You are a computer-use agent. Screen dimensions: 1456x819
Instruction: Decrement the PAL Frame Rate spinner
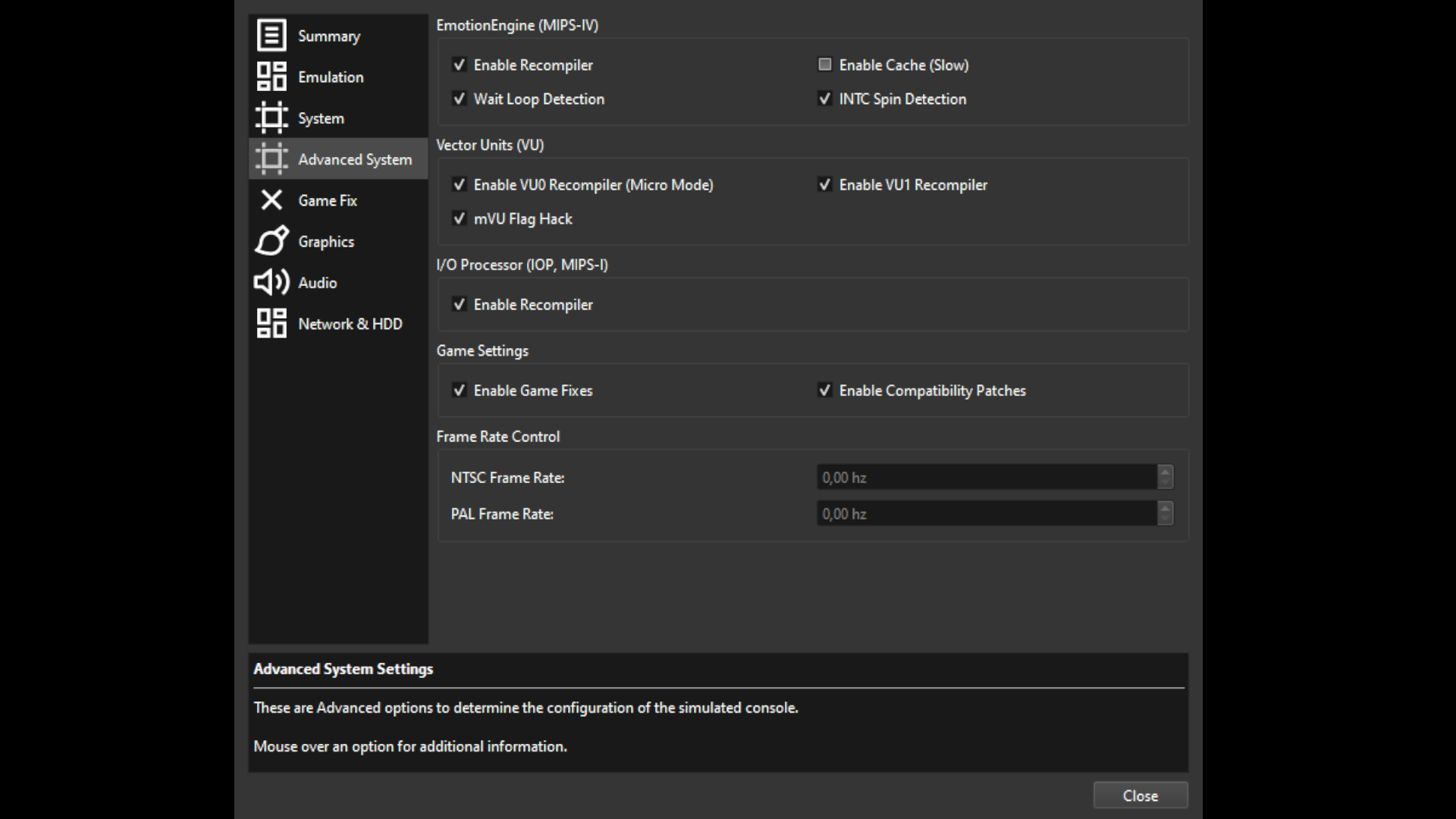pyautogui.click(x=1166, y=518)
